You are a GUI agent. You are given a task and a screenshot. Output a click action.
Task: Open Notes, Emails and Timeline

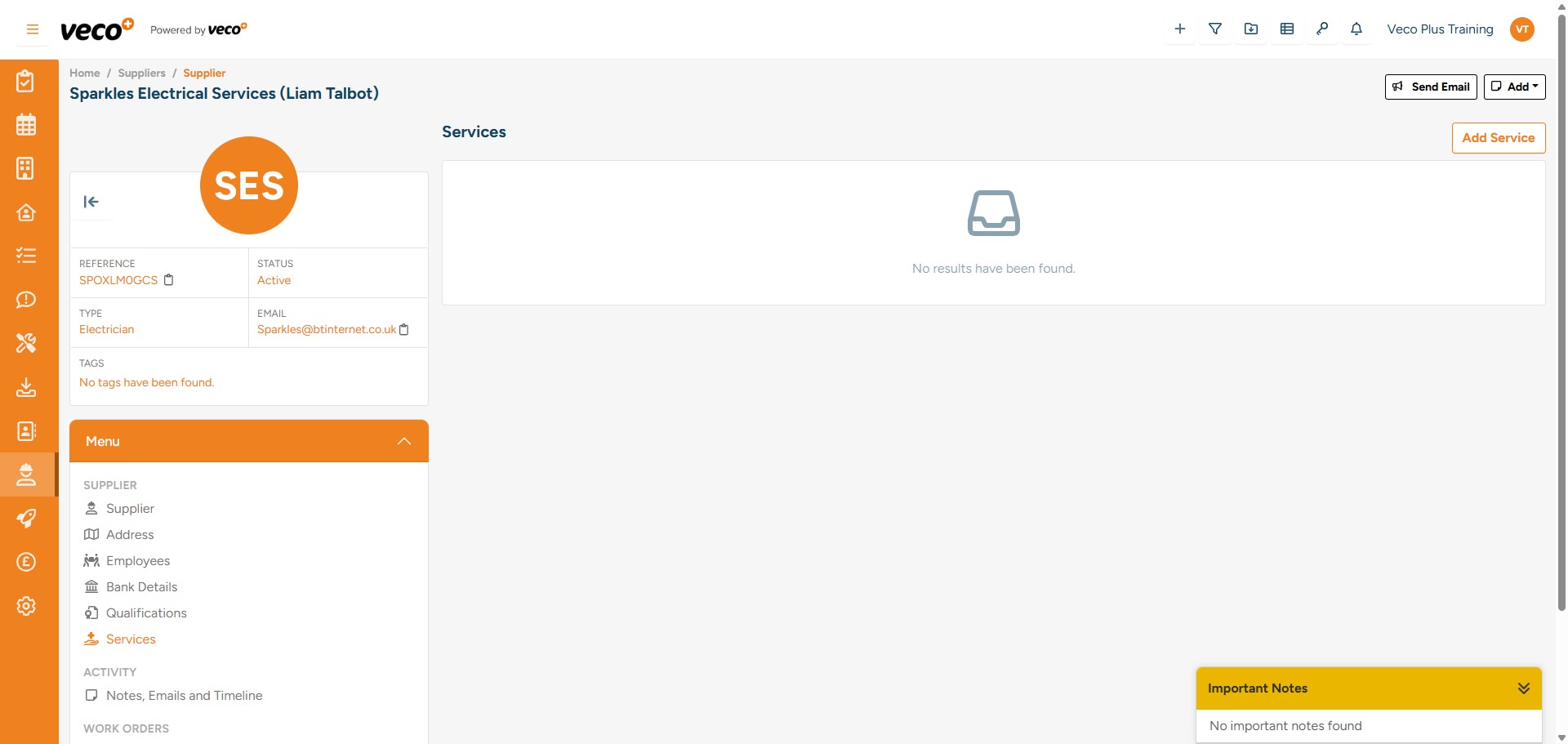(x=185, y=696)
